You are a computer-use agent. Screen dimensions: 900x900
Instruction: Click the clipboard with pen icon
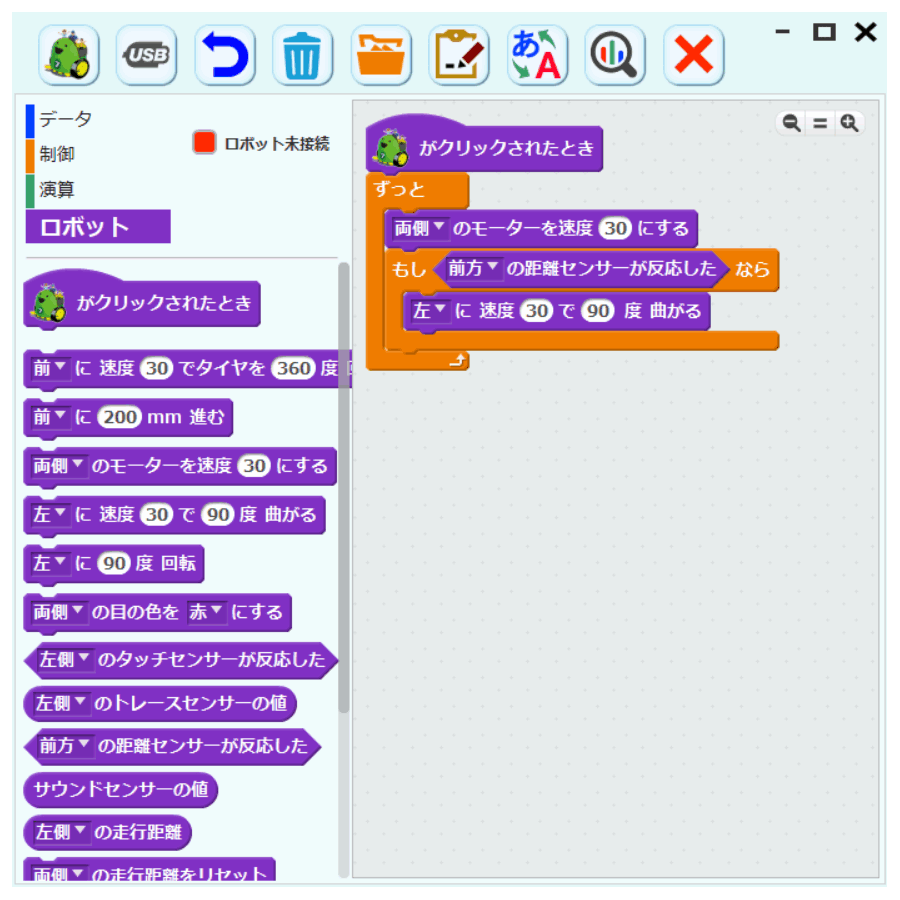pyautogui.click(x=459, y=55)
